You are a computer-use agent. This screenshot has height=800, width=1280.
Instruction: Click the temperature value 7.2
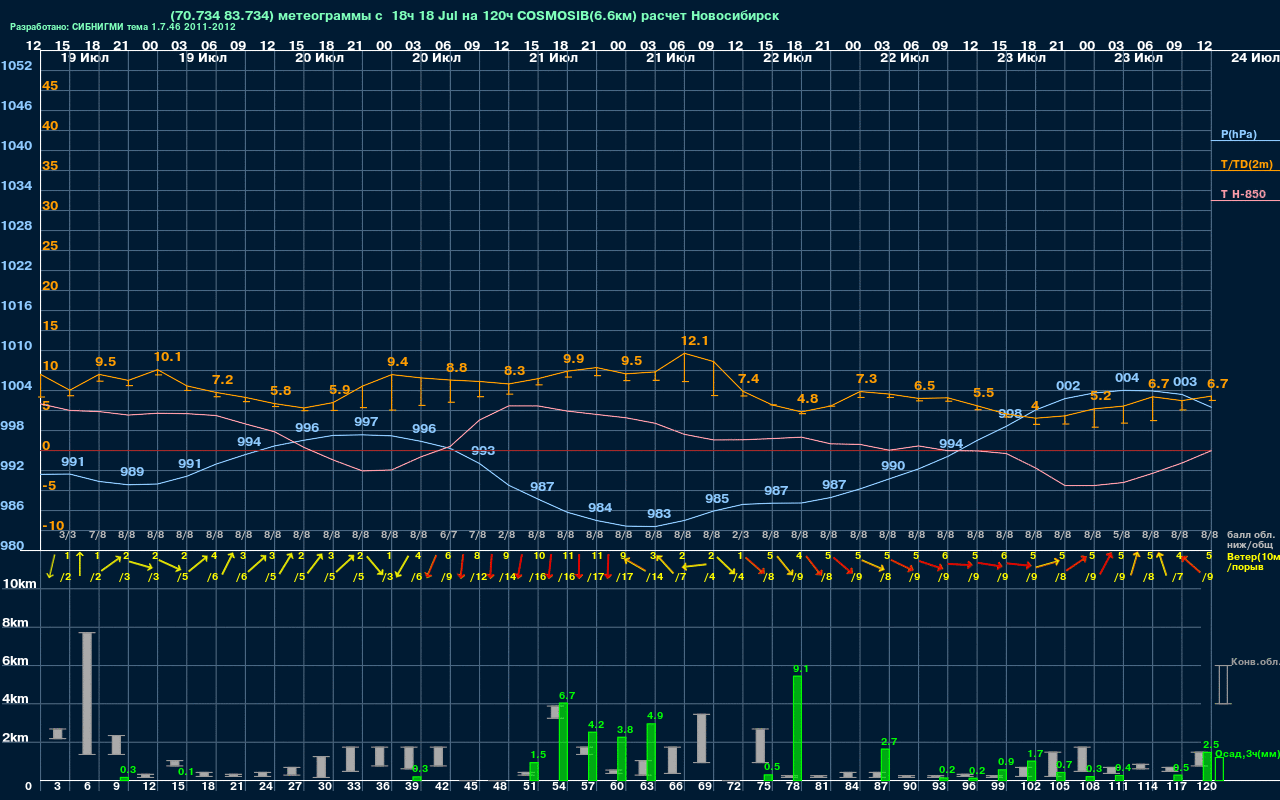coord(223,380)
